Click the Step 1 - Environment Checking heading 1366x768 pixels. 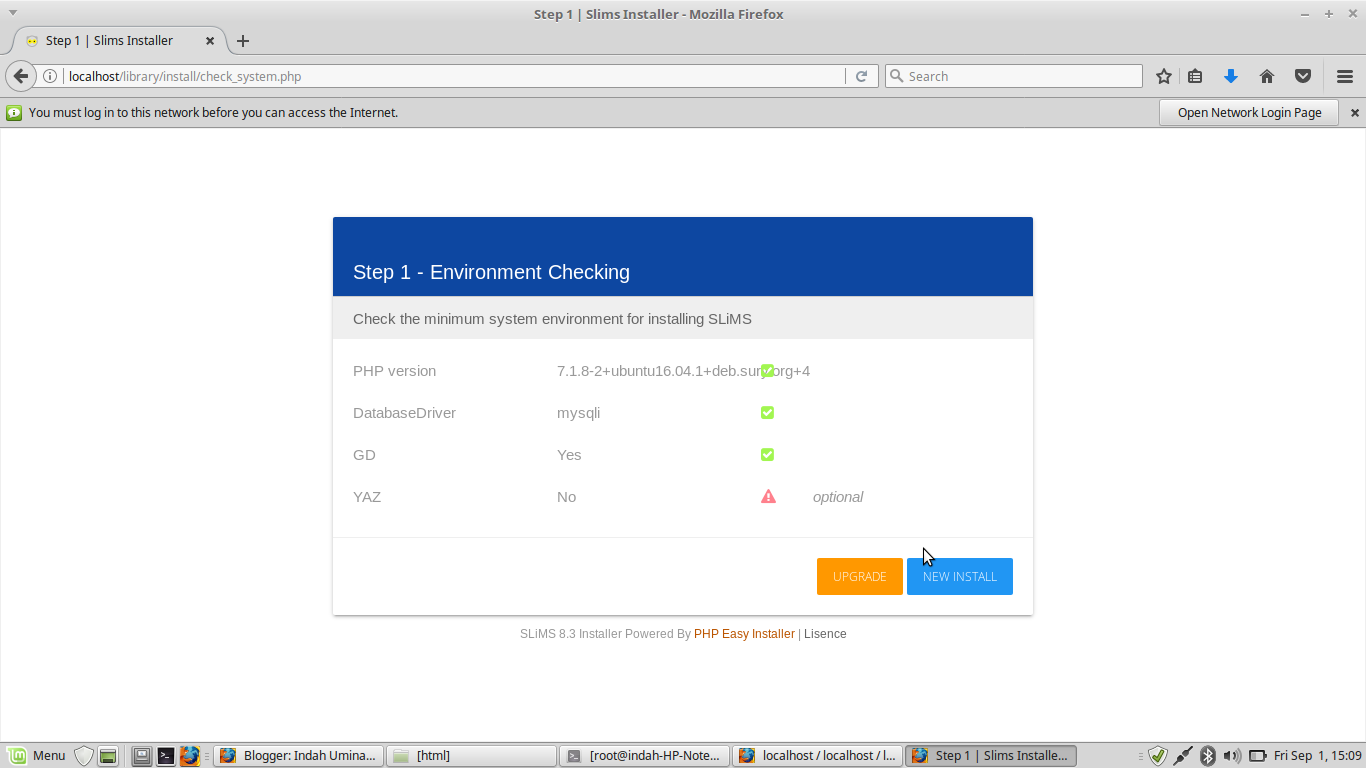491,272
